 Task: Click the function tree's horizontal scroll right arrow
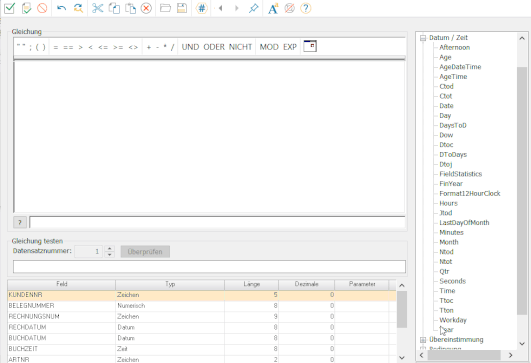click(511, 355)
